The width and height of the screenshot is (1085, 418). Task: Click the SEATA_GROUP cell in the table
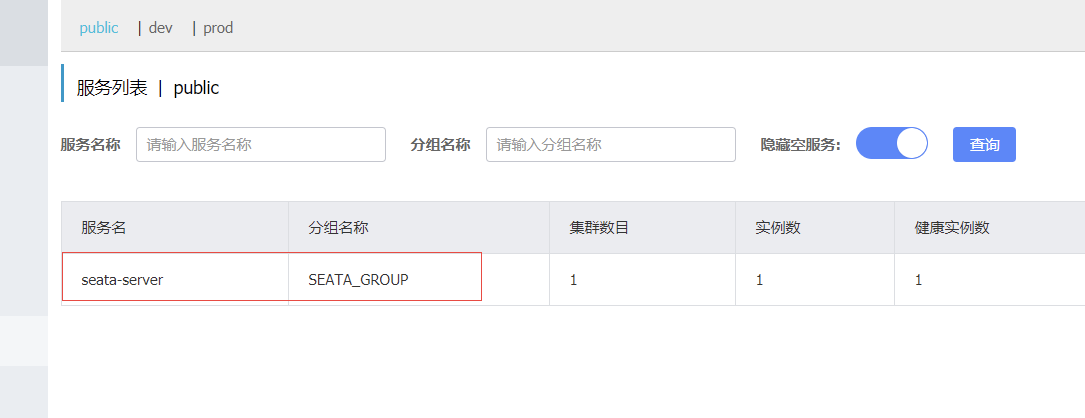(x=358, y=280)
